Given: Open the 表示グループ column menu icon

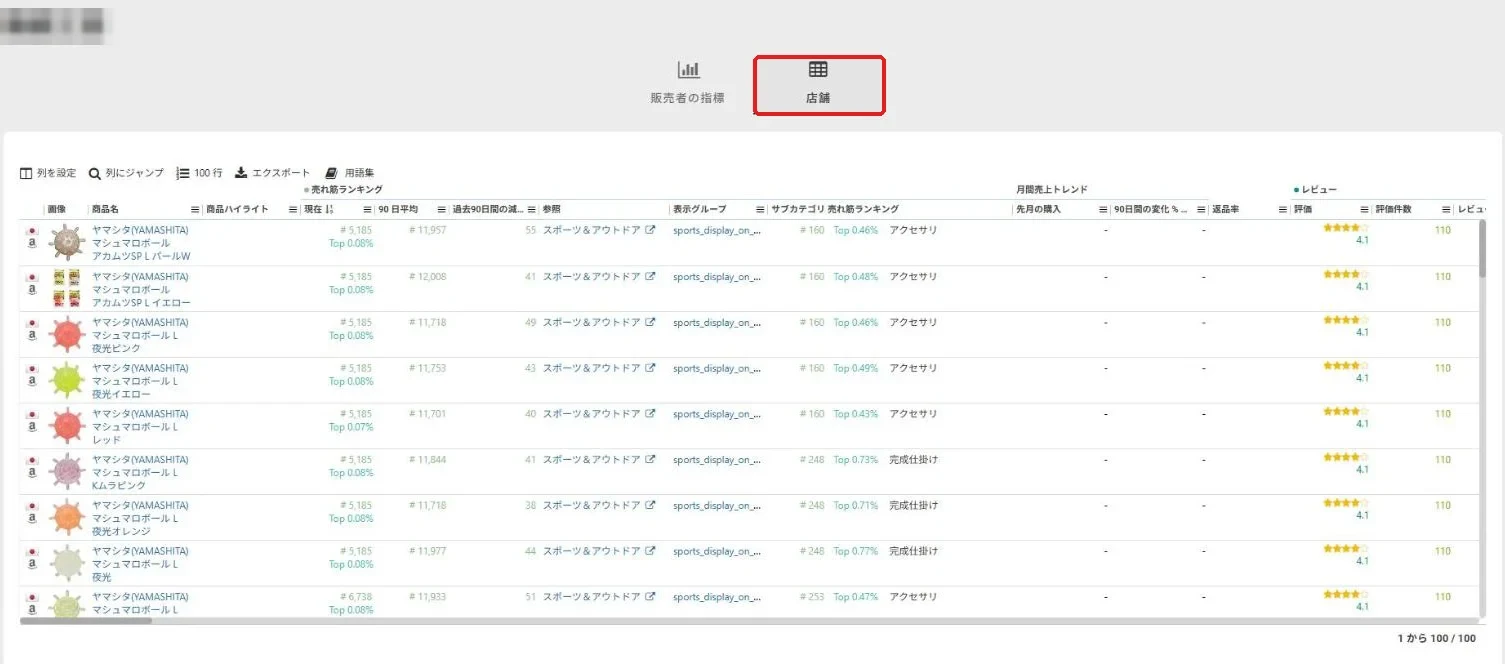Looking at the screenshot, I should click(x=761, y=209).
